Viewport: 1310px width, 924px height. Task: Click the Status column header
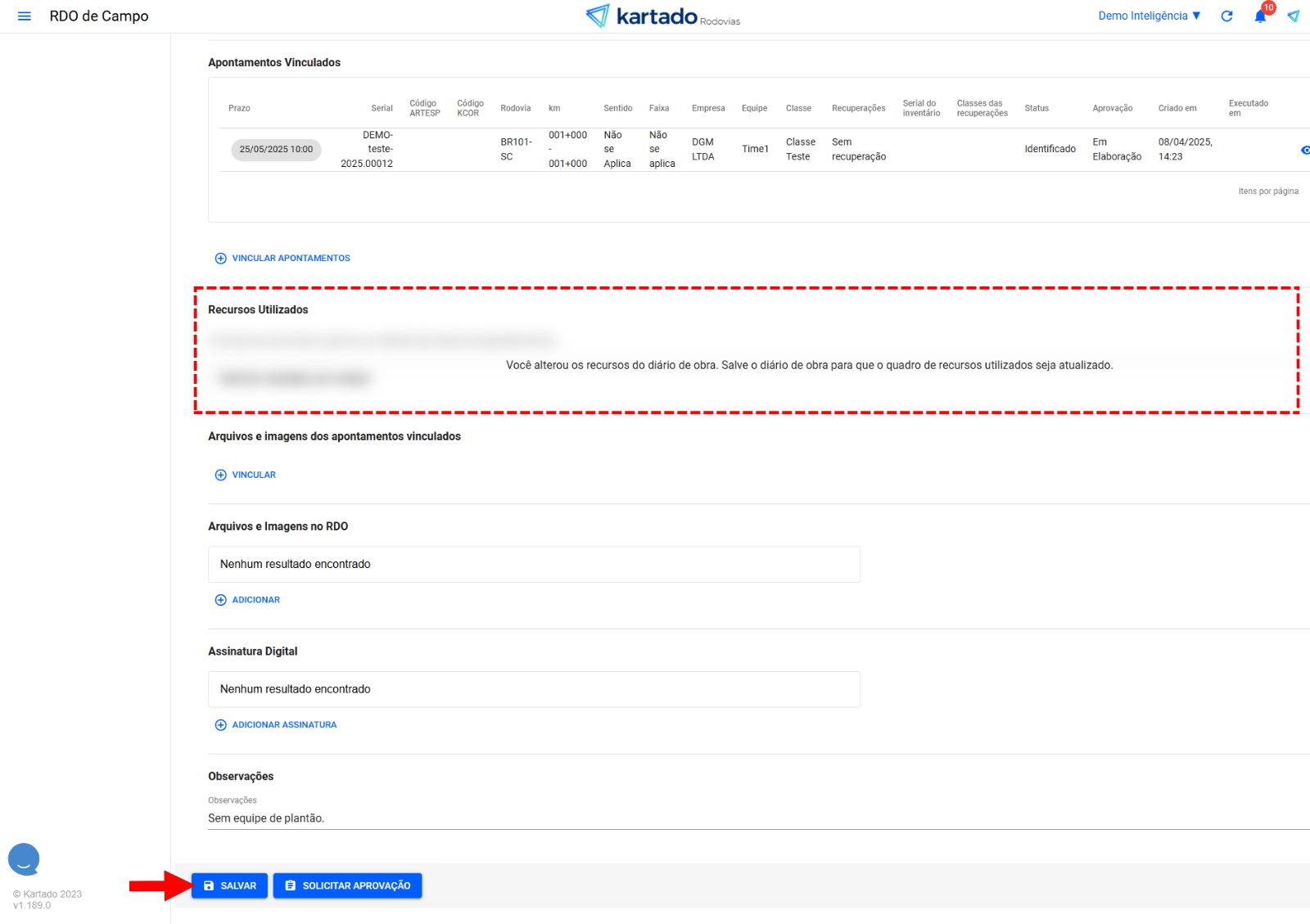pyautogui.click(x=1037, y=109)
